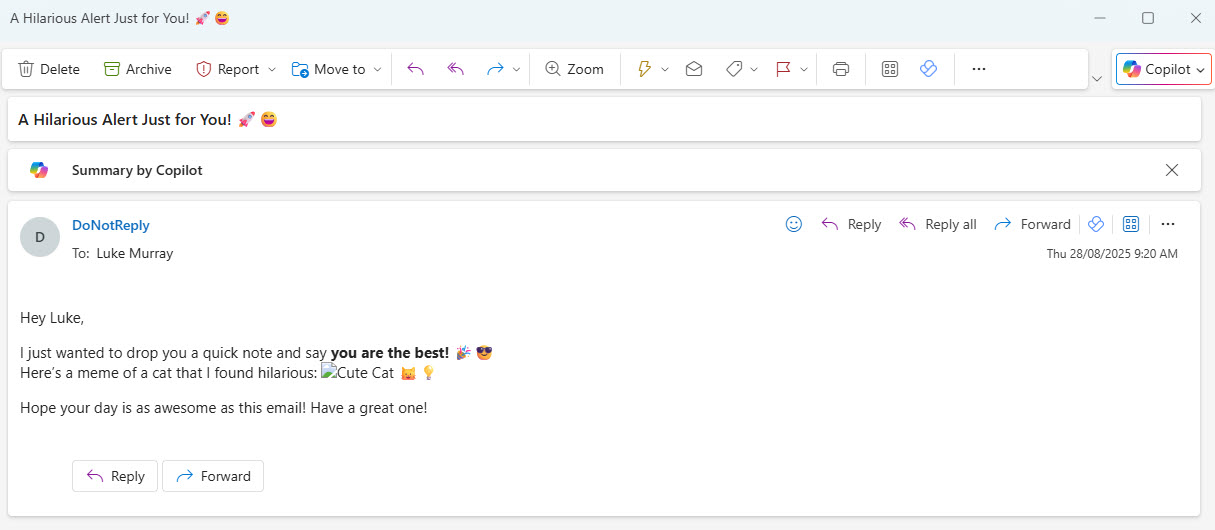Expand the ribbon with the chevron

tap(1098, 78)
